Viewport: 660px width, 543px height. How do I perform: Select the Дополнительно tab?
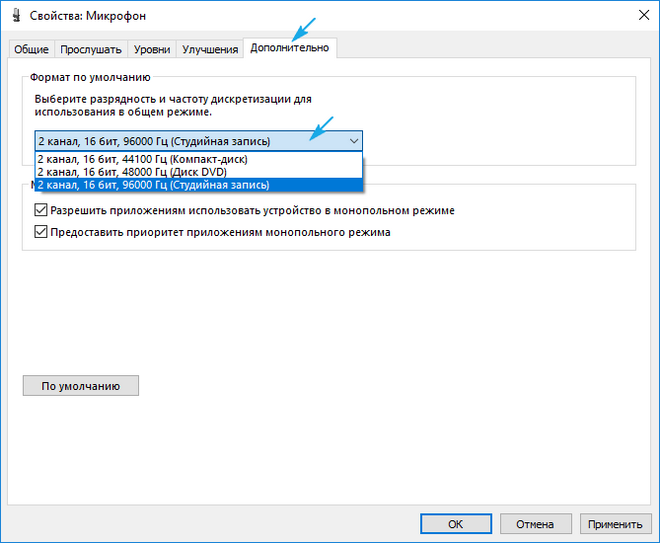point(290,48)
